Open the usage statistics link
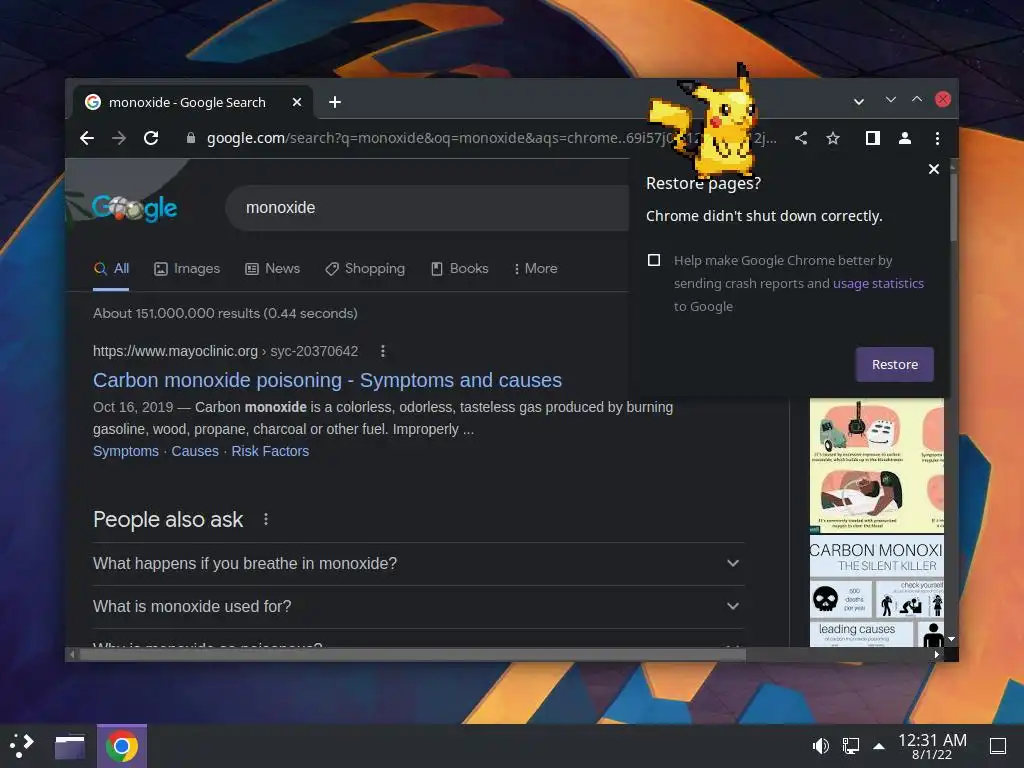Image resolution: width=1024 pixels, height=768 pixels. point(878,283)
